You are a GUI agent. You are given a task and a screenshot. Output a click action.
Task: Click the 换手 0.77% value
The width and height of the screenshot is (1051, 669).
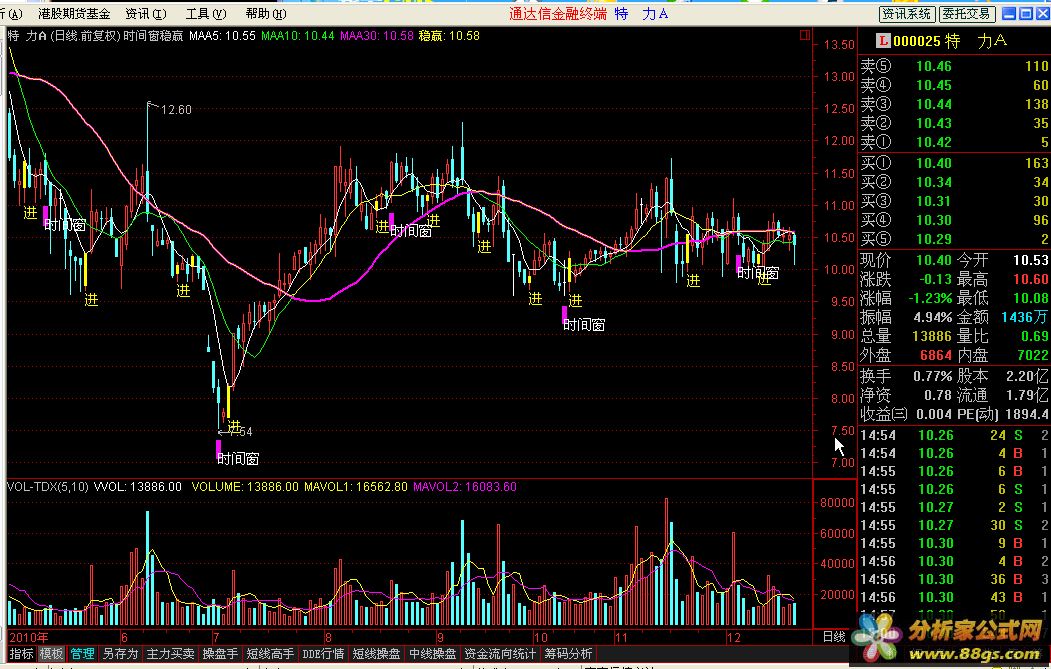pos(932,376)
